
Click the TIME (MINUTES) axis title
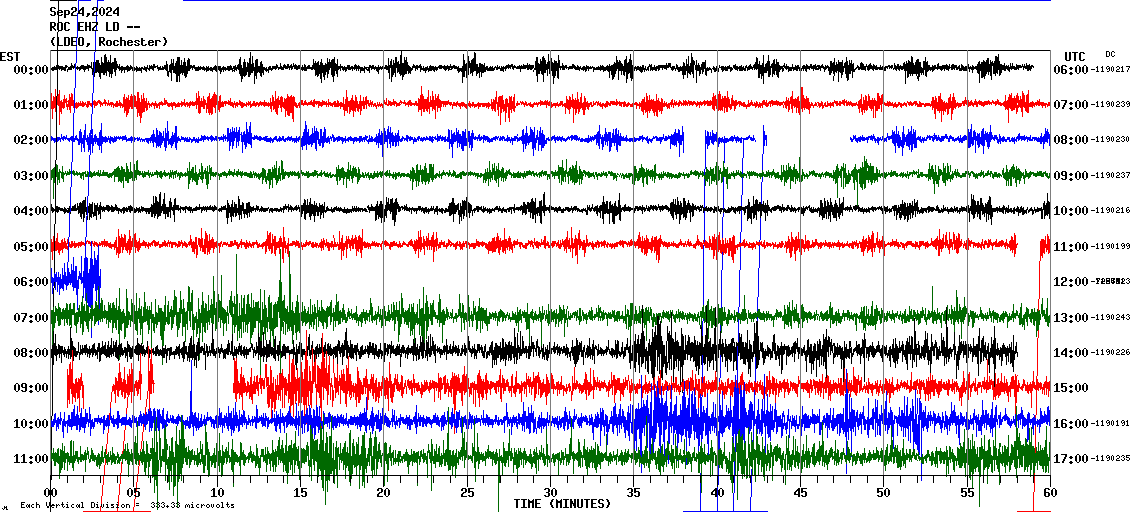click(562, 504)
